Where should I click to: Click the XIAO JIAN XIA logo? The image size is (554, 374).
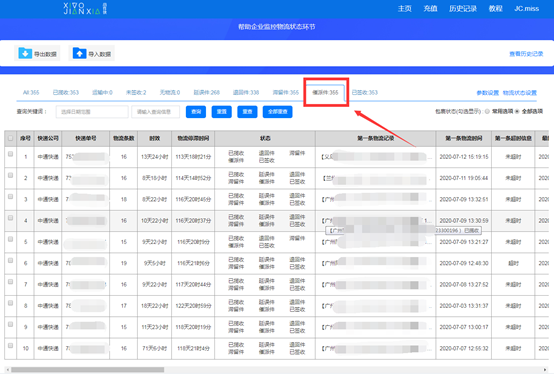point(85,8)
